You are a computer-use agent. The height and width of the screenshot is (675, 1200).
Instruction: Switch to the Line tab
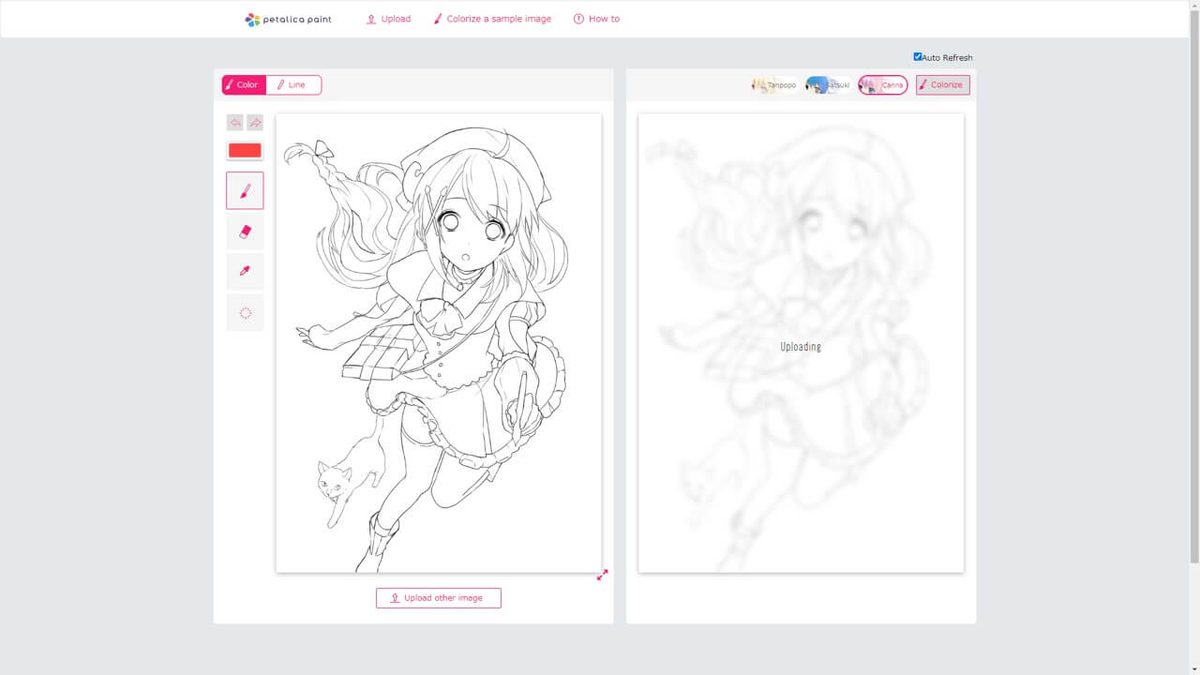tap(294, 85)
